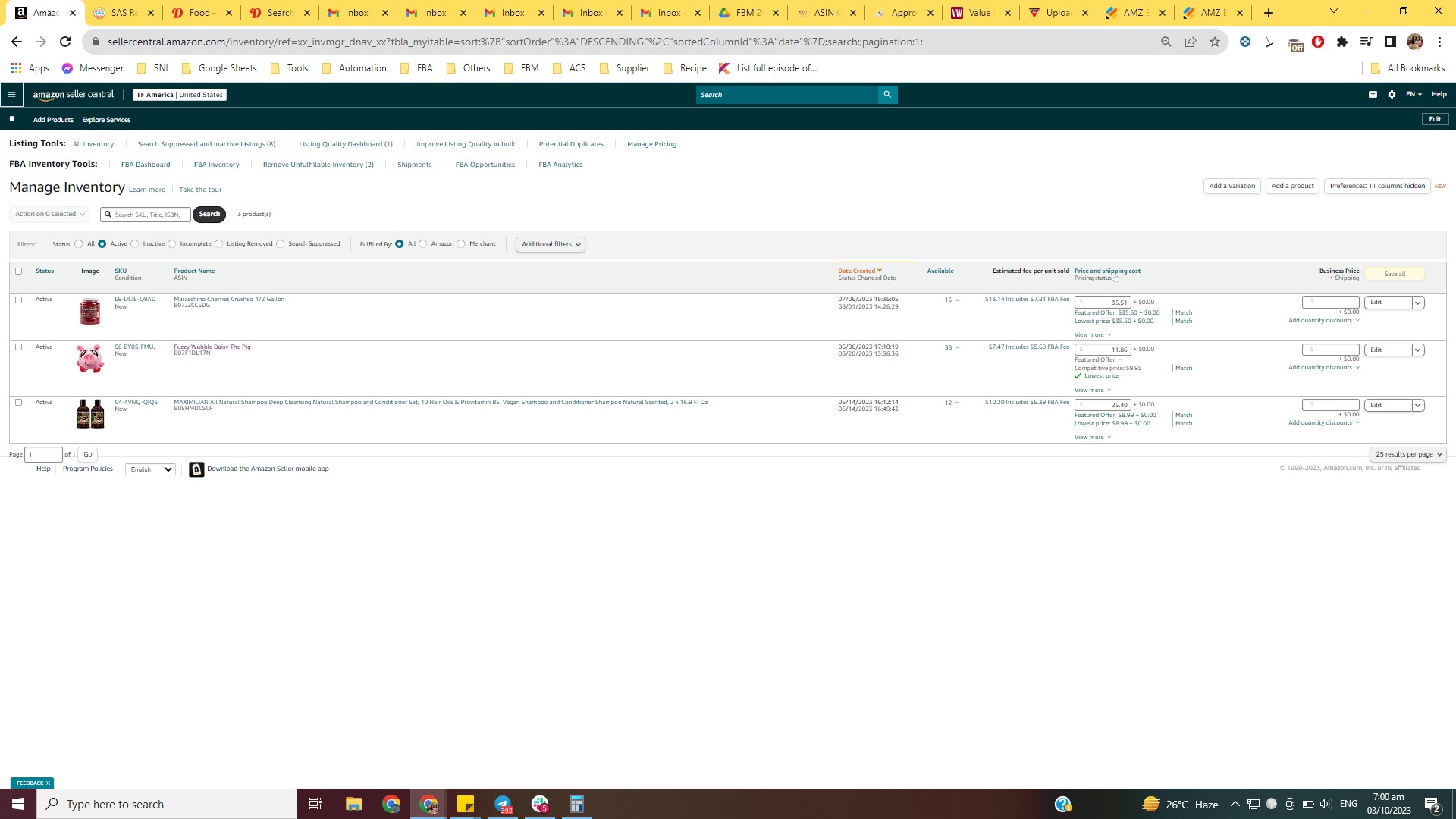Sort by the Date Created column header
The image size is (1456, 819).
pos(859,271)
